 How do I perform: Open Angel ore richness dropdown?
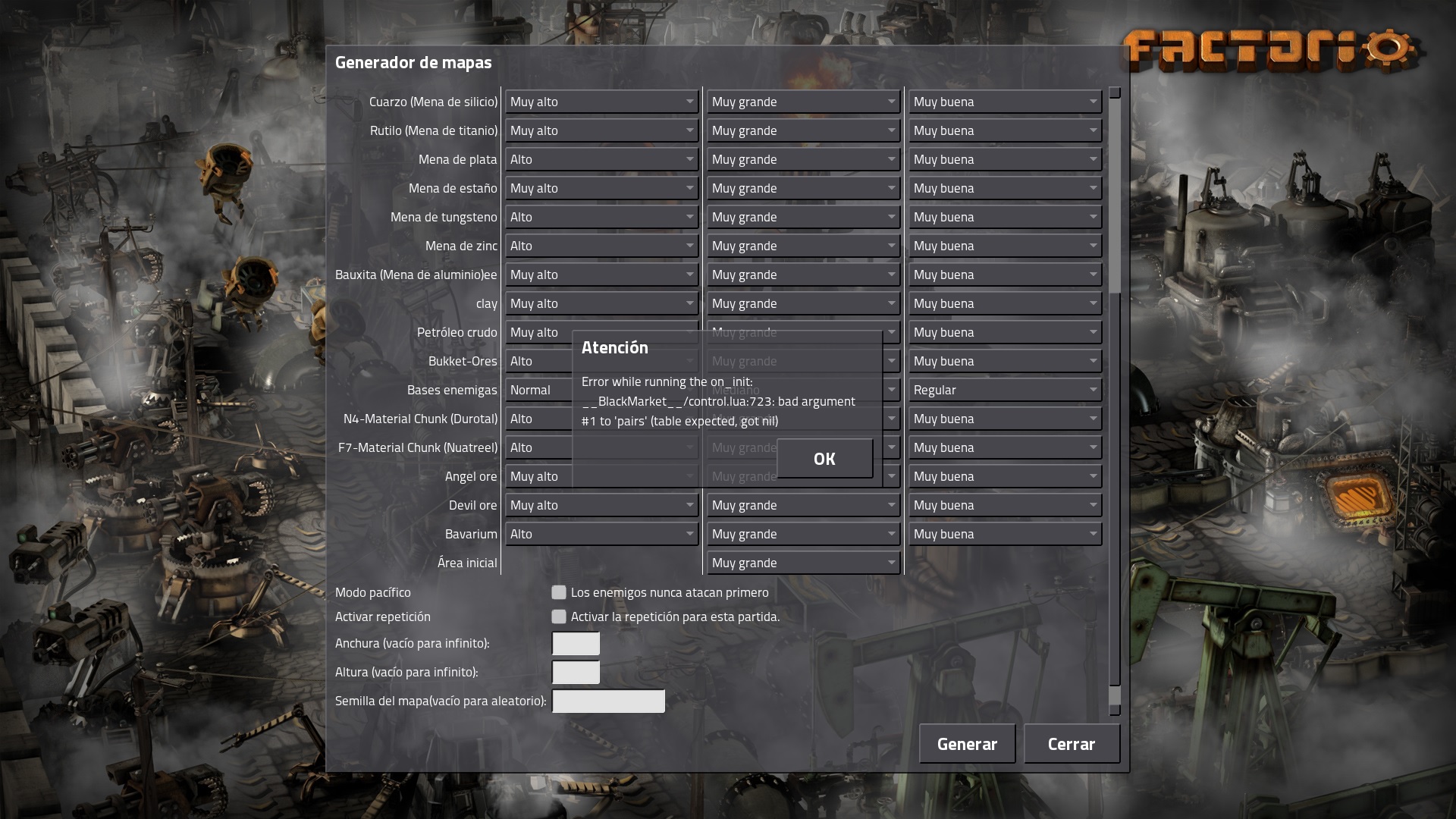(x=1006, y=476)
